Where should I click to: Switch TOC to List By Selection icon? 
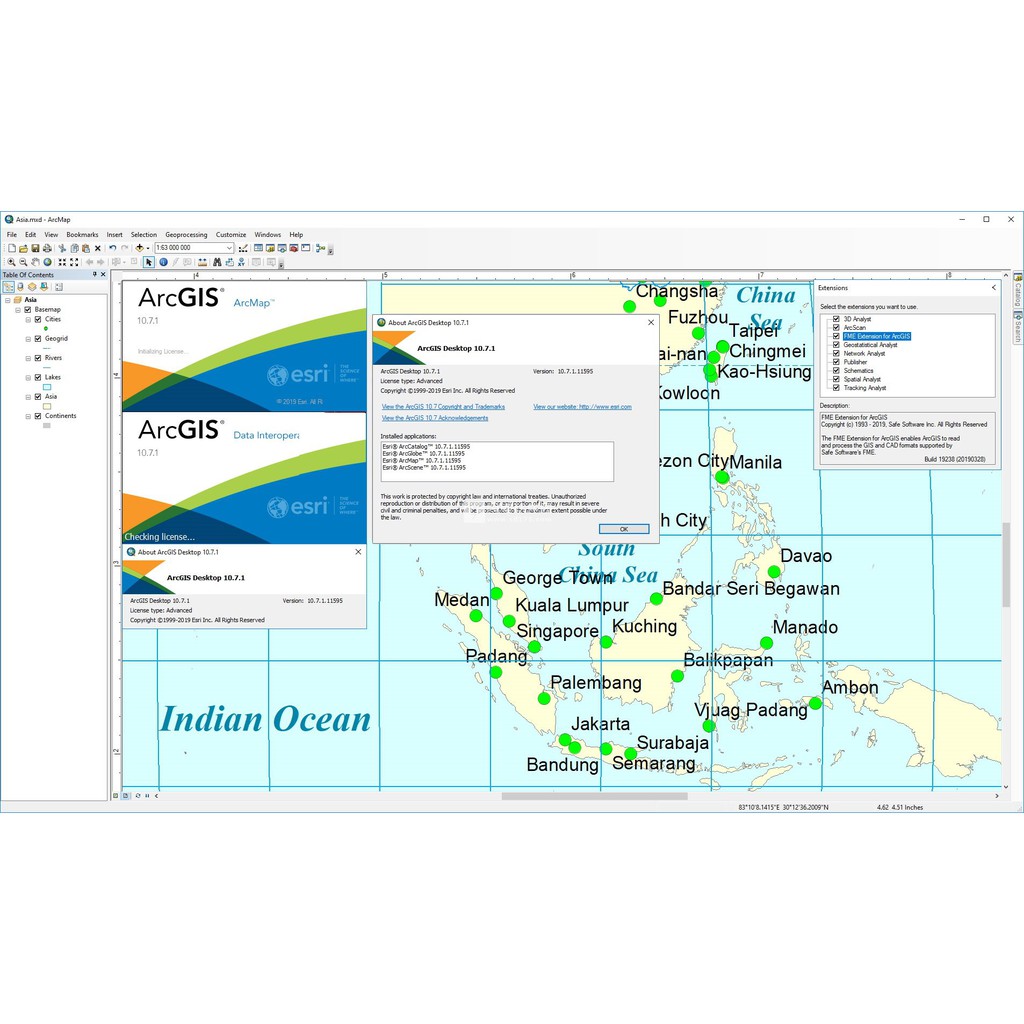pyautogui.click(x=43, y=287)
